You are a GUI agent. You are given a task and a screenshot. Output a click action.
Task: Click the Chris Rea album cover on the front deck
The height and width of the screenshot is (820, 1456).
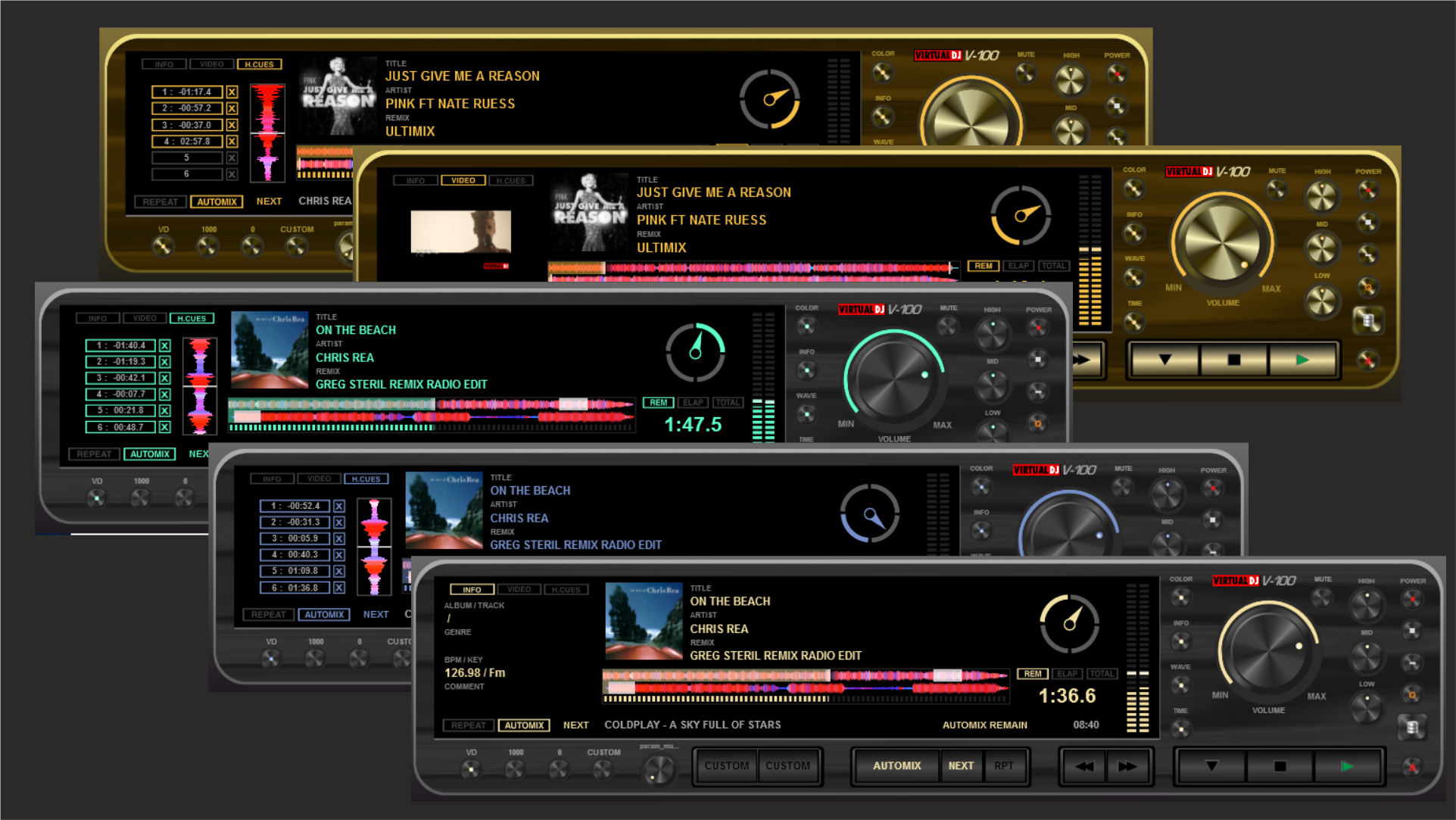click(x=644, y=622)
